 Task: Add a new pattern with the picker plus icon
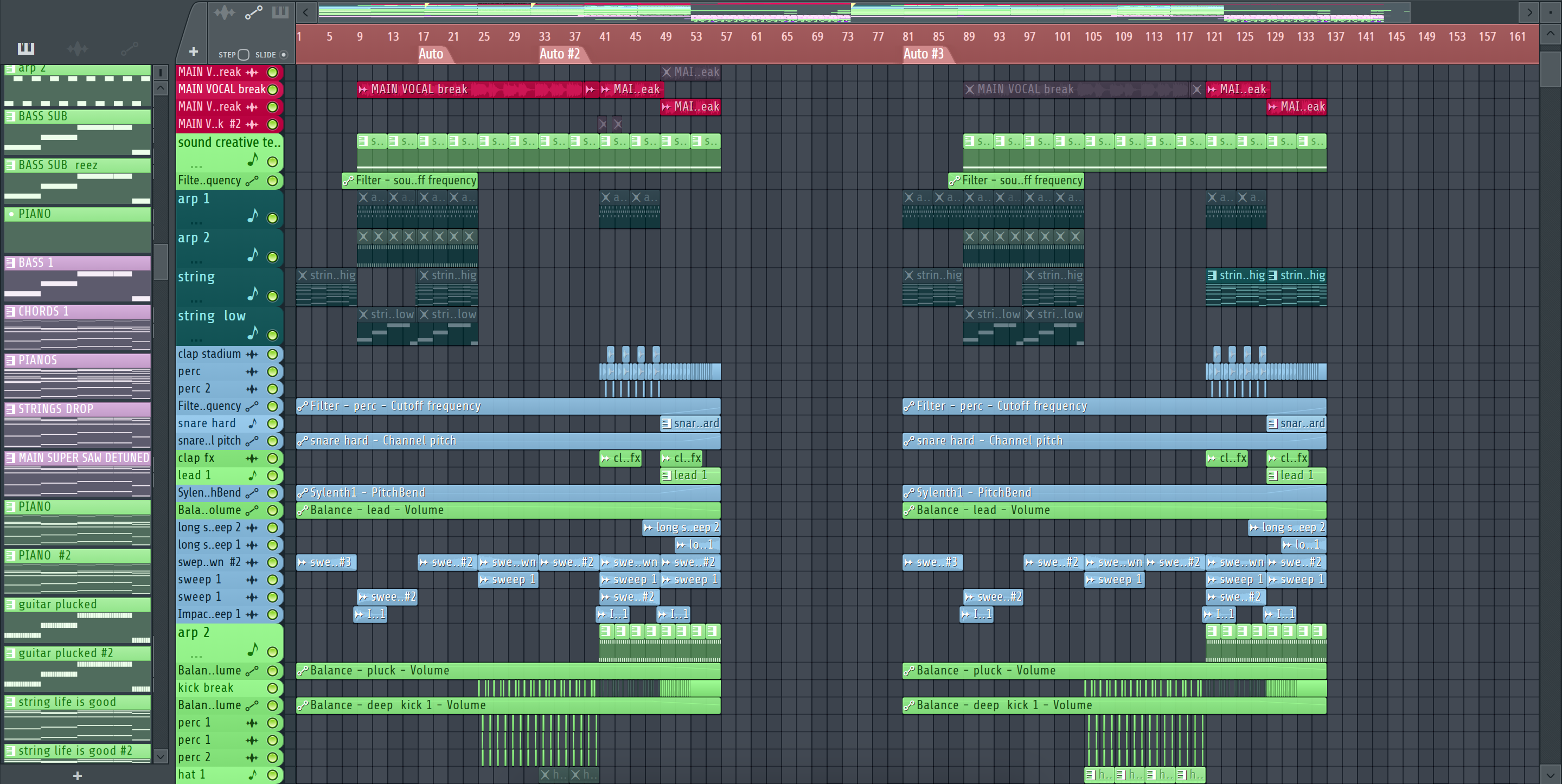[x=77, y=775]
